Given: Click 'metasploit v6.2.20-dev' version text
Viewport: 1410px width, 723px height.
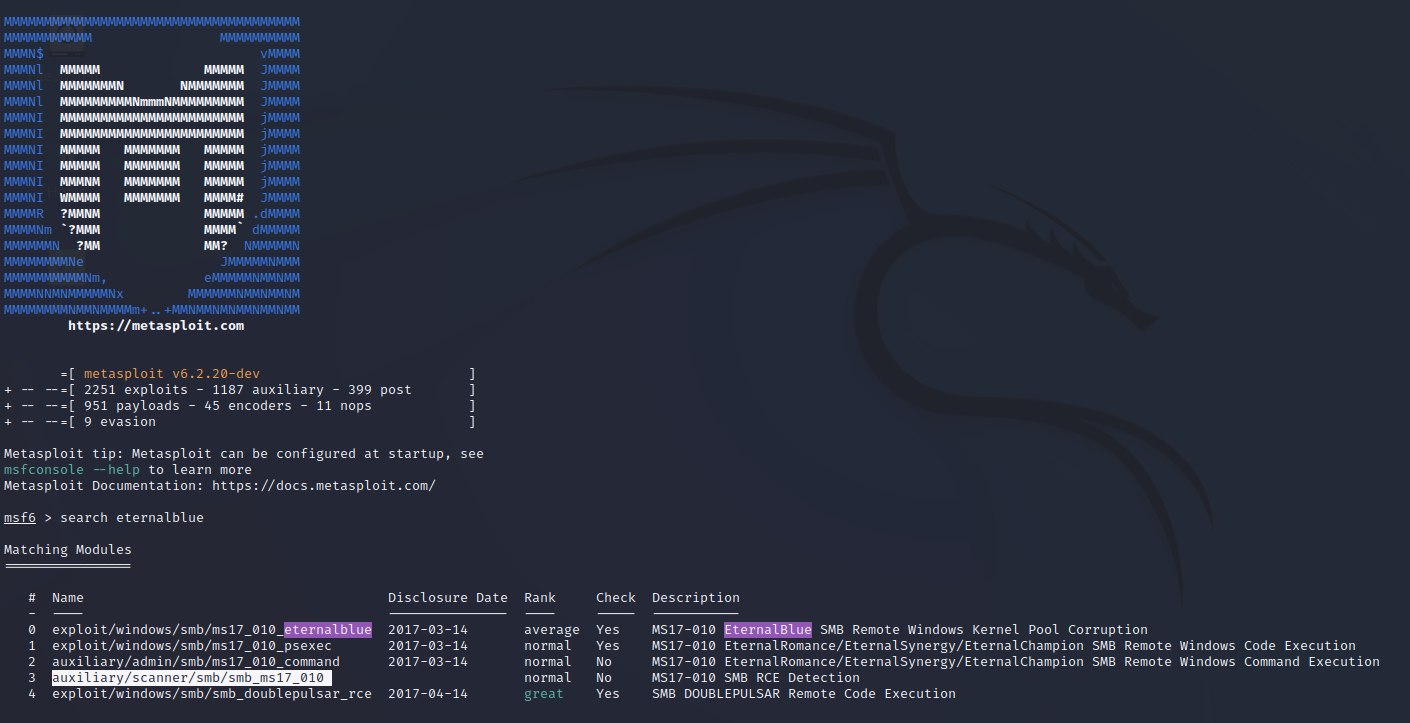Looking at the screenshot, I should click(172, 373).
